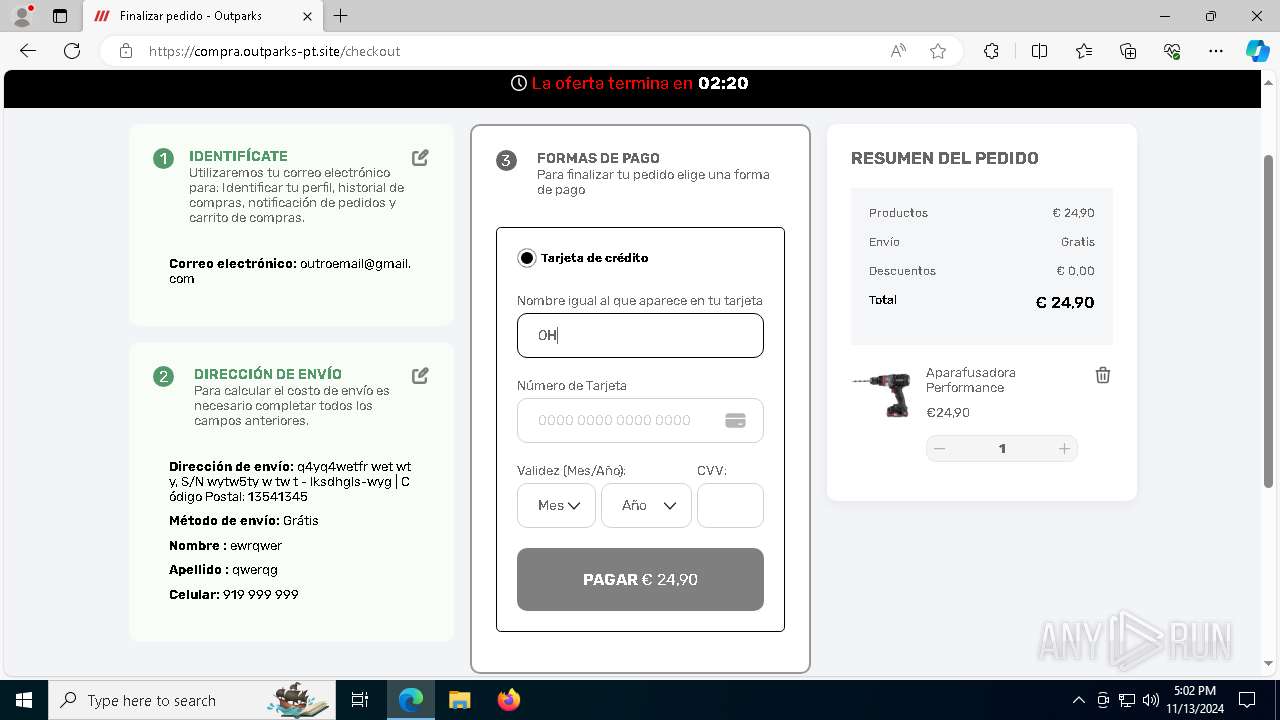Reload the checkout page
Screen dimensions: 1280x720
72,51
